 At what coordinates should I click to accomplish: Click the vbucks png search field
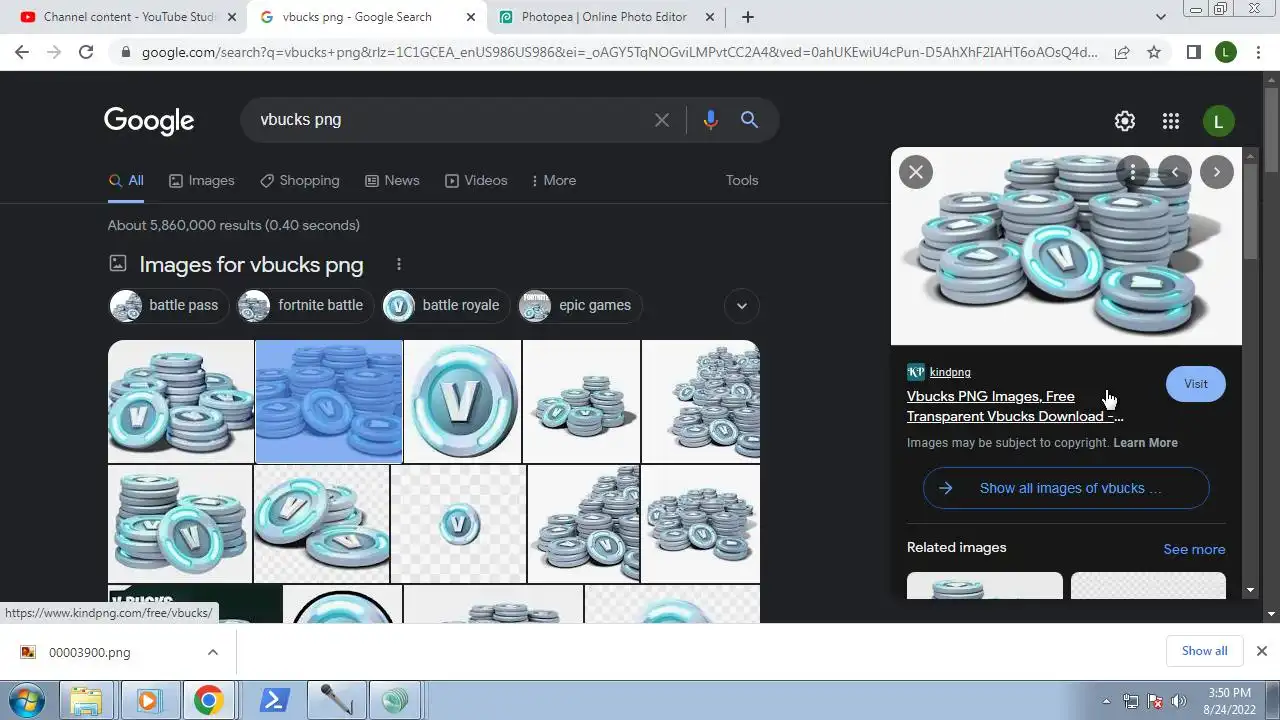tap(450, 120)
